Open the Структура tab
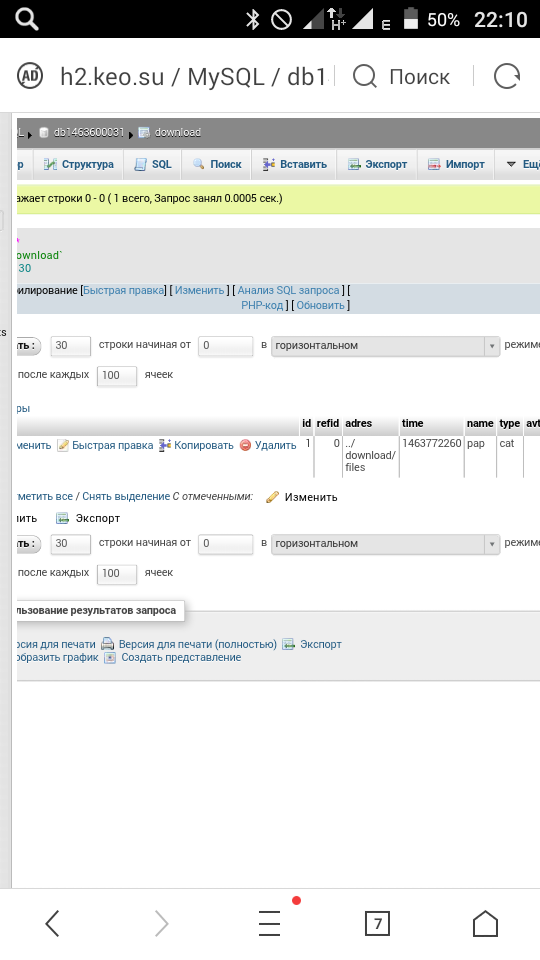This screenshot has height=960, width=540. 78,164
